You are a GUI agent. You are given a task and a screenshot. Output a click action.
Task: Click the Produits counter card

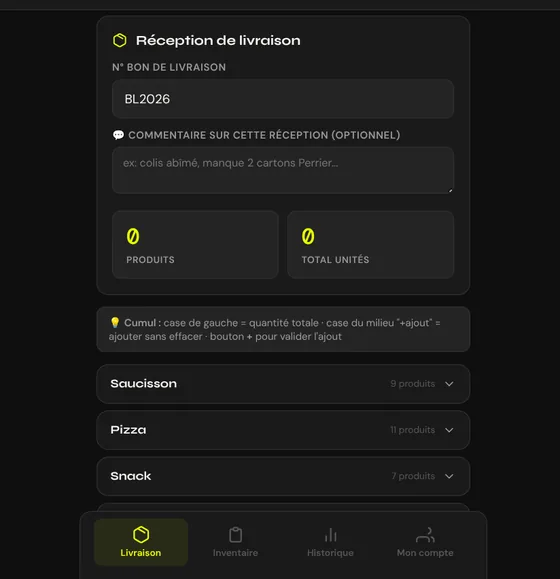[x=195, y=244]
